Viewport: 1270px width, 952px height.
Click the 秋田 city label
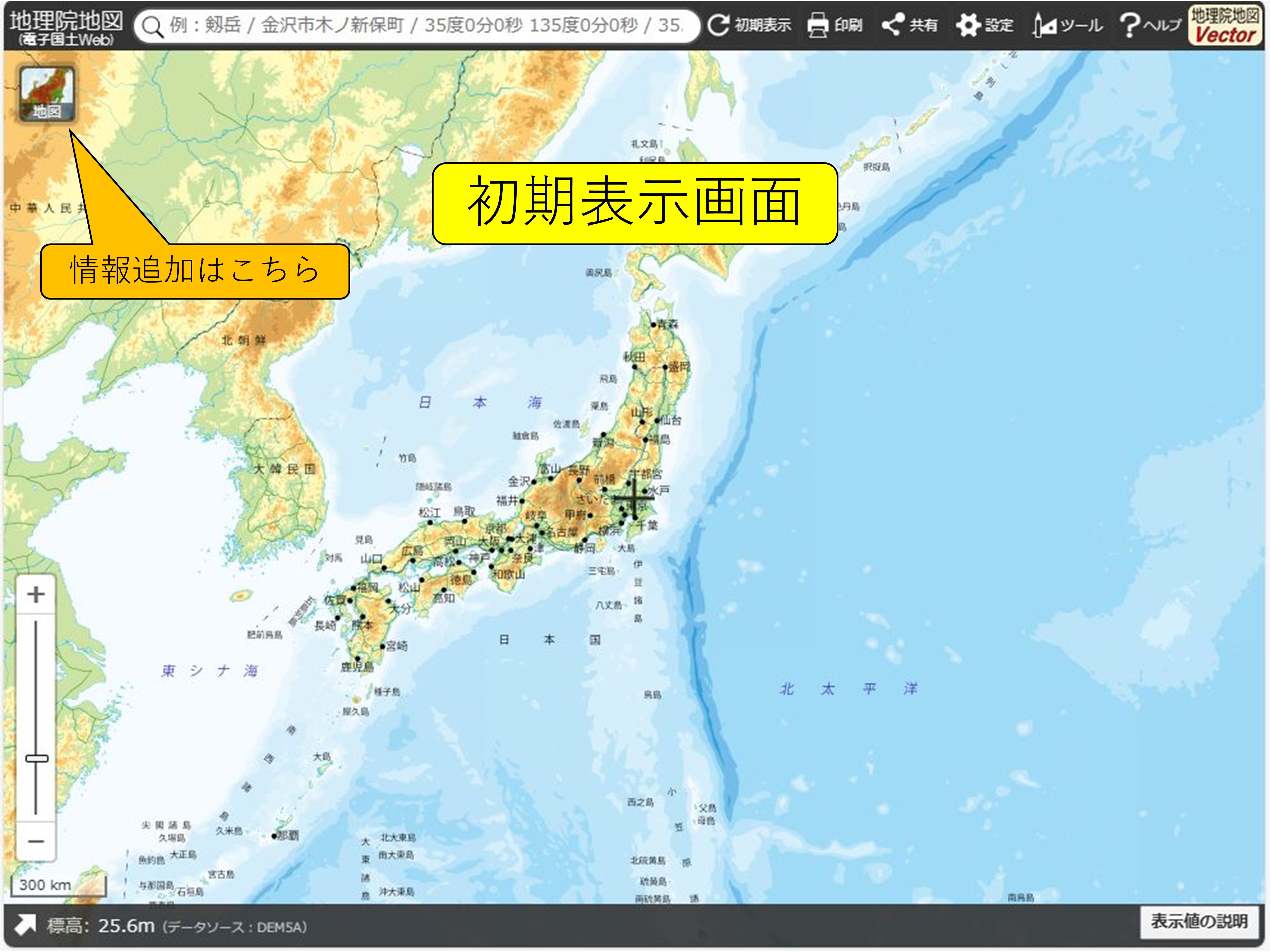[634, 356]
